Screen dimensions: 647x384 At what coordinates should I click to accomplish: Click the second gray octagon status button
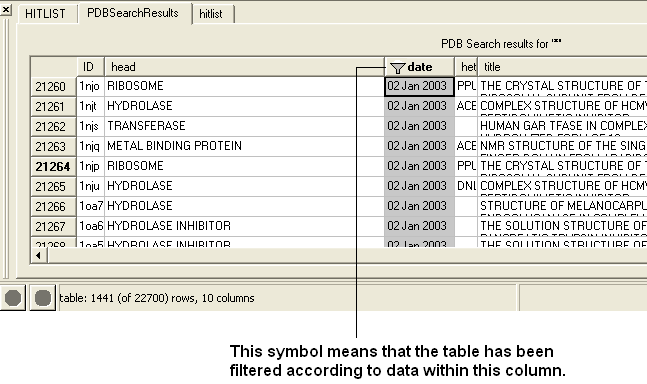43,298
